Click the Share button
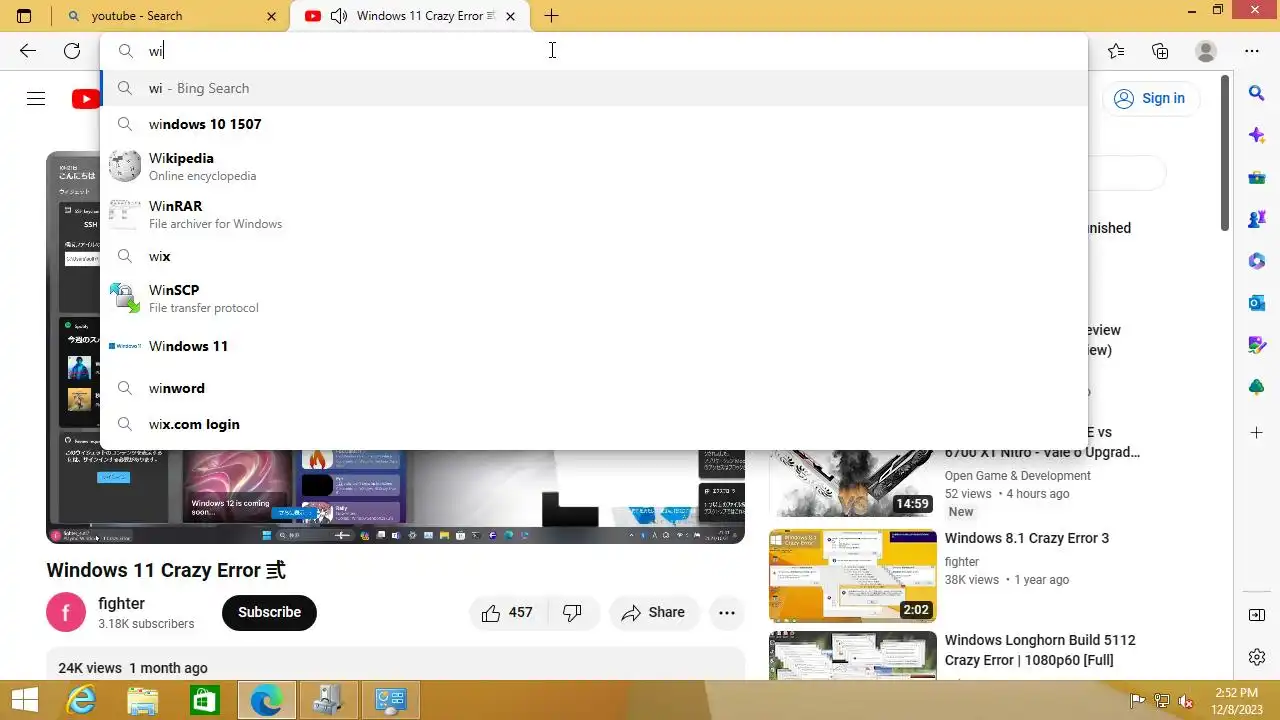 pyautogui.click(x=654, y=612)
